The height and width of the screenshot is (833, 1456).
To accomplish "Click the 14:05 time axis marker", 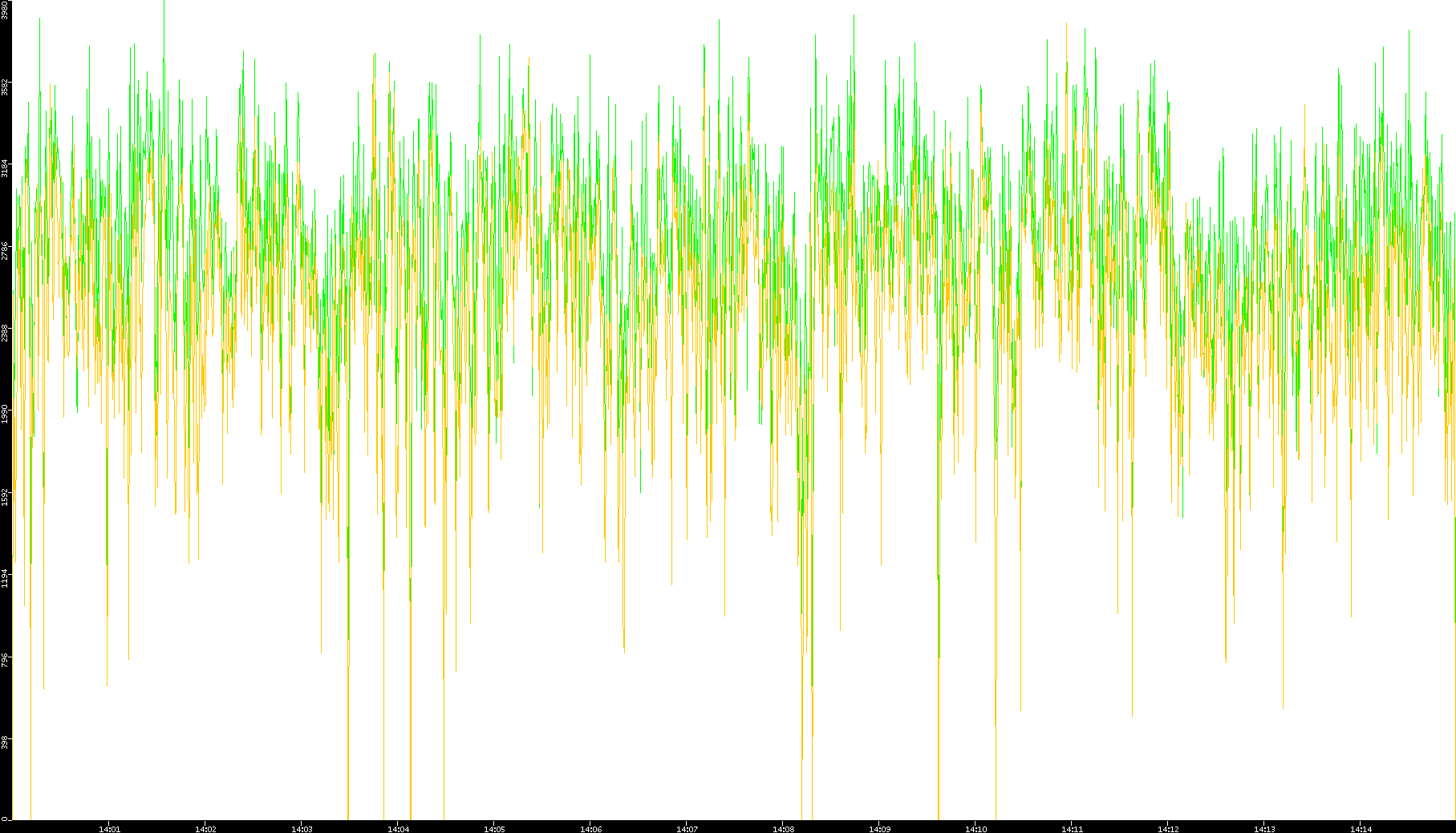I will (494, 829).
